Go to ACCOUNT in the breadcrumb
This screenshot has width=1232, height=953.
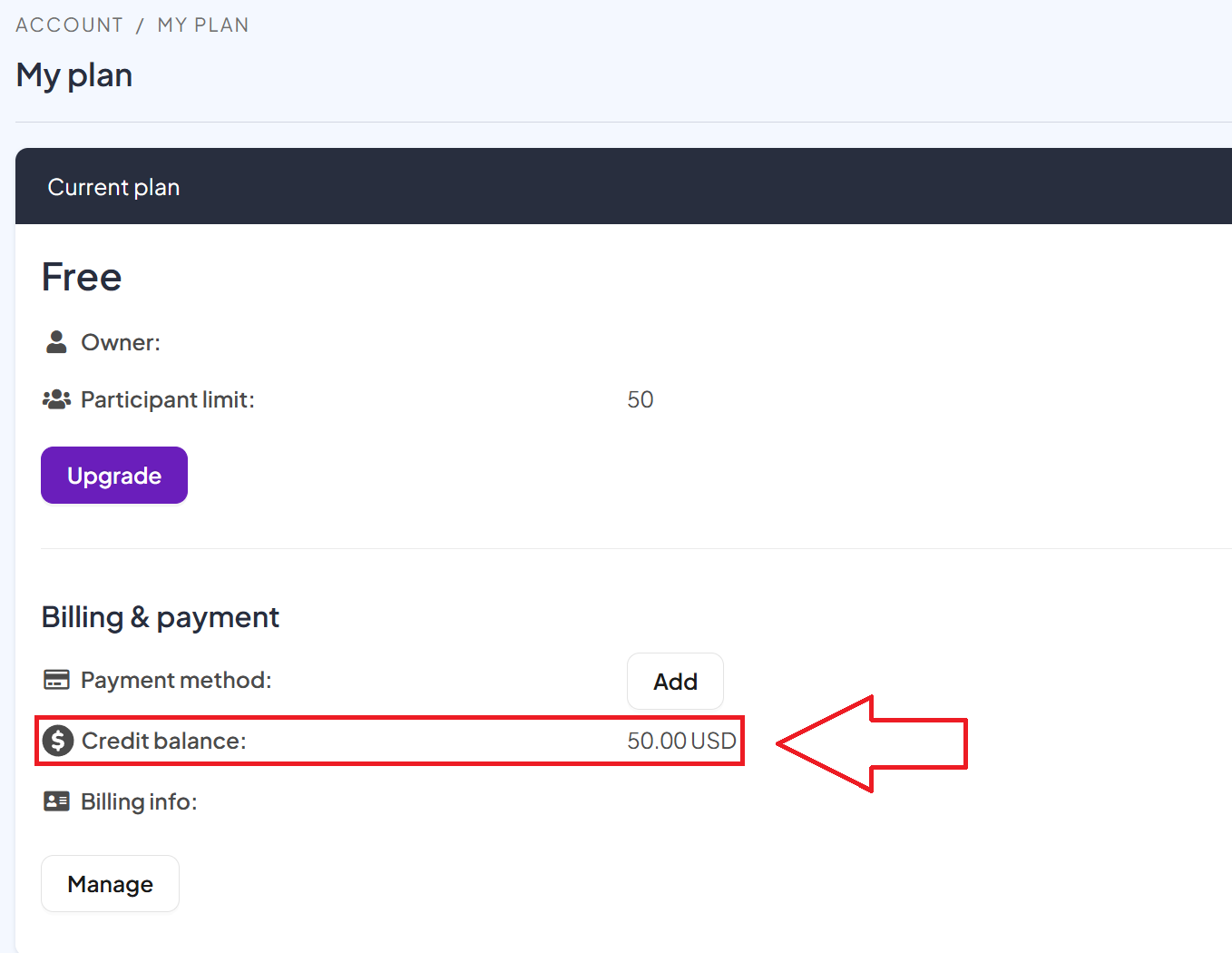click(69, 25)
